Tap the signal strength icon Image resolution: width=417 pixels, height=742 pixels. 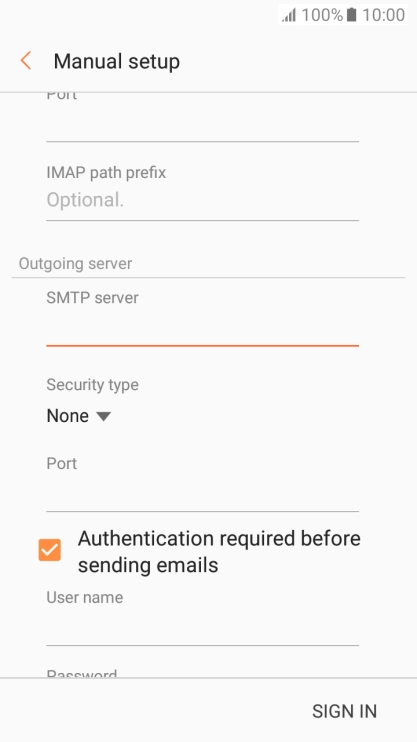point(289,15)
